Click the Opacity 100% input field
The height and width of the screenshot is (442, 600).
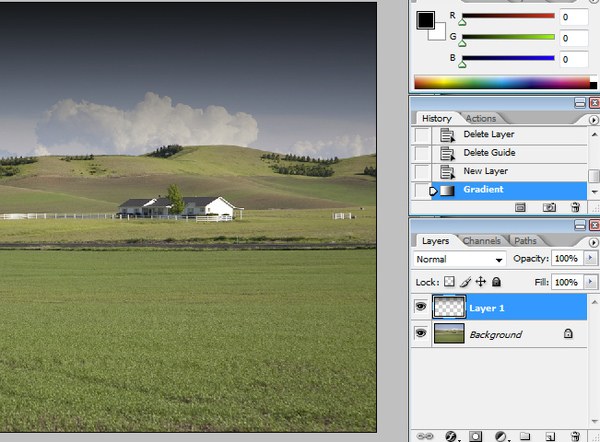(x=567, y=259)
